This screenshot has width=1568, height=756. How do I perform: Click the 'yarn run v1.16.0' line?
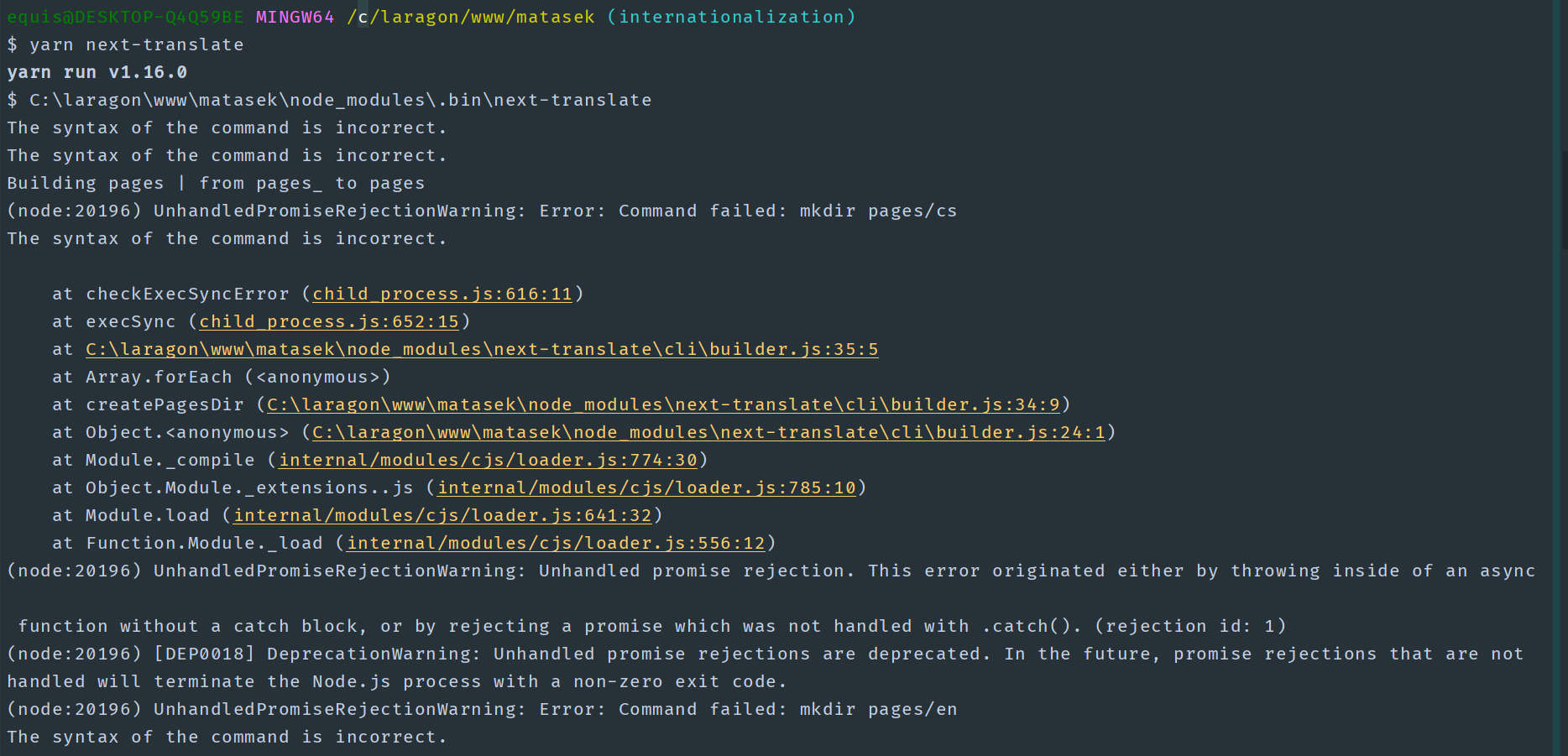click(x=97, y=72)
